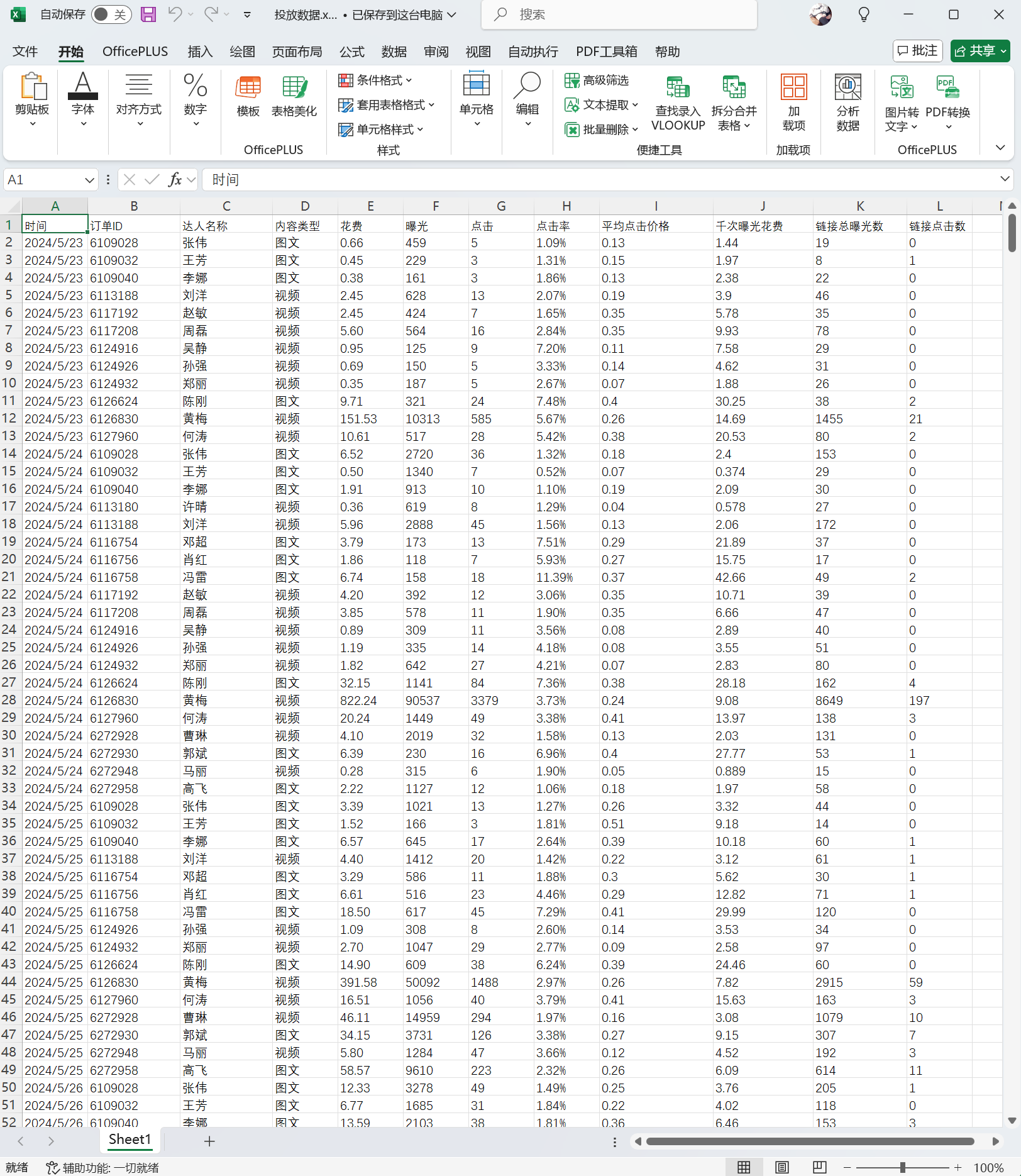Open the 表格美化 table beautify tool
The height and width of the screenshot is (1176, 1021).
click(x=294, y=96)
